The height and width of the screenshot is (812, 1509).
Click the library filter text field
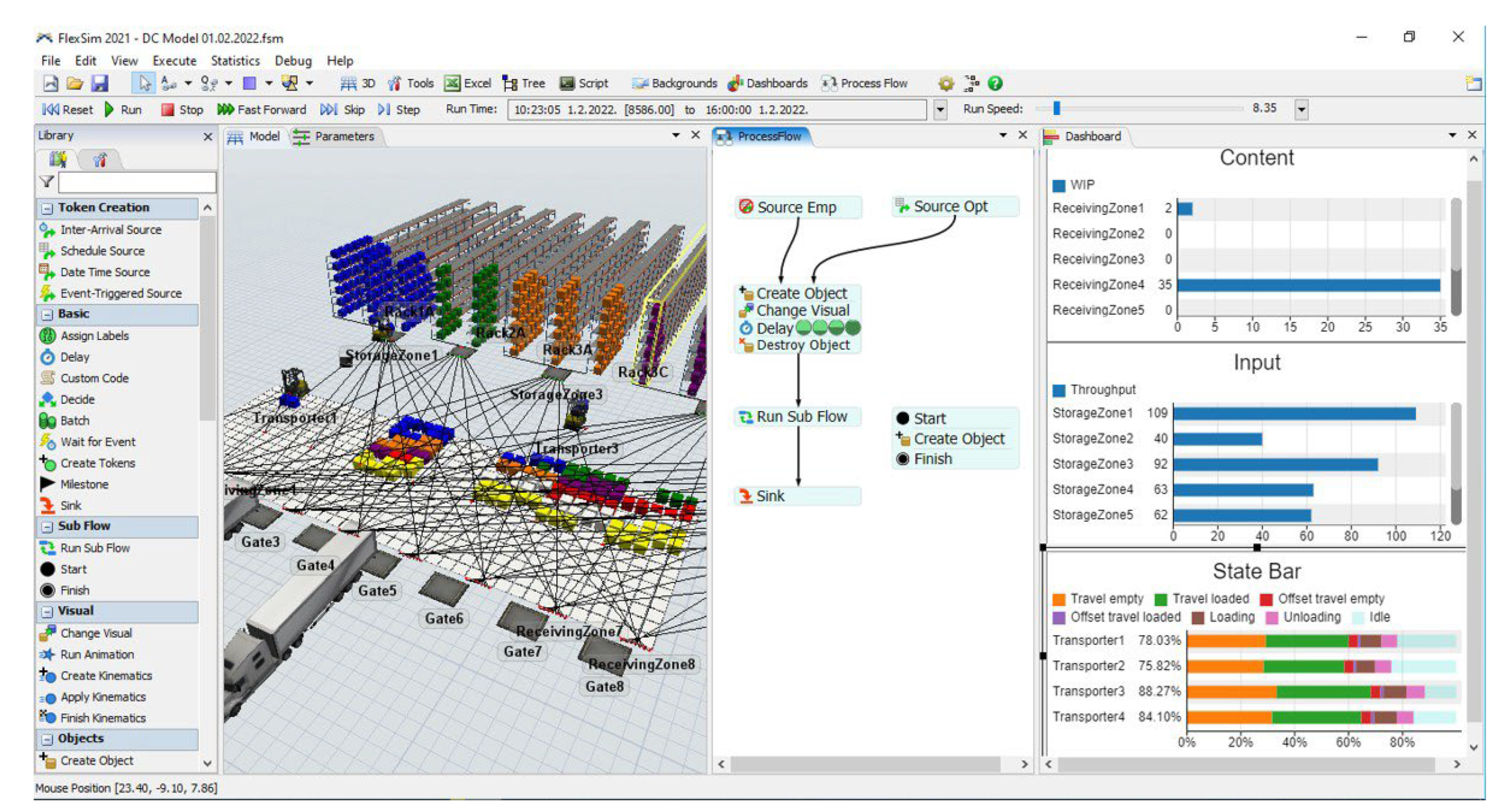(137, 182)
